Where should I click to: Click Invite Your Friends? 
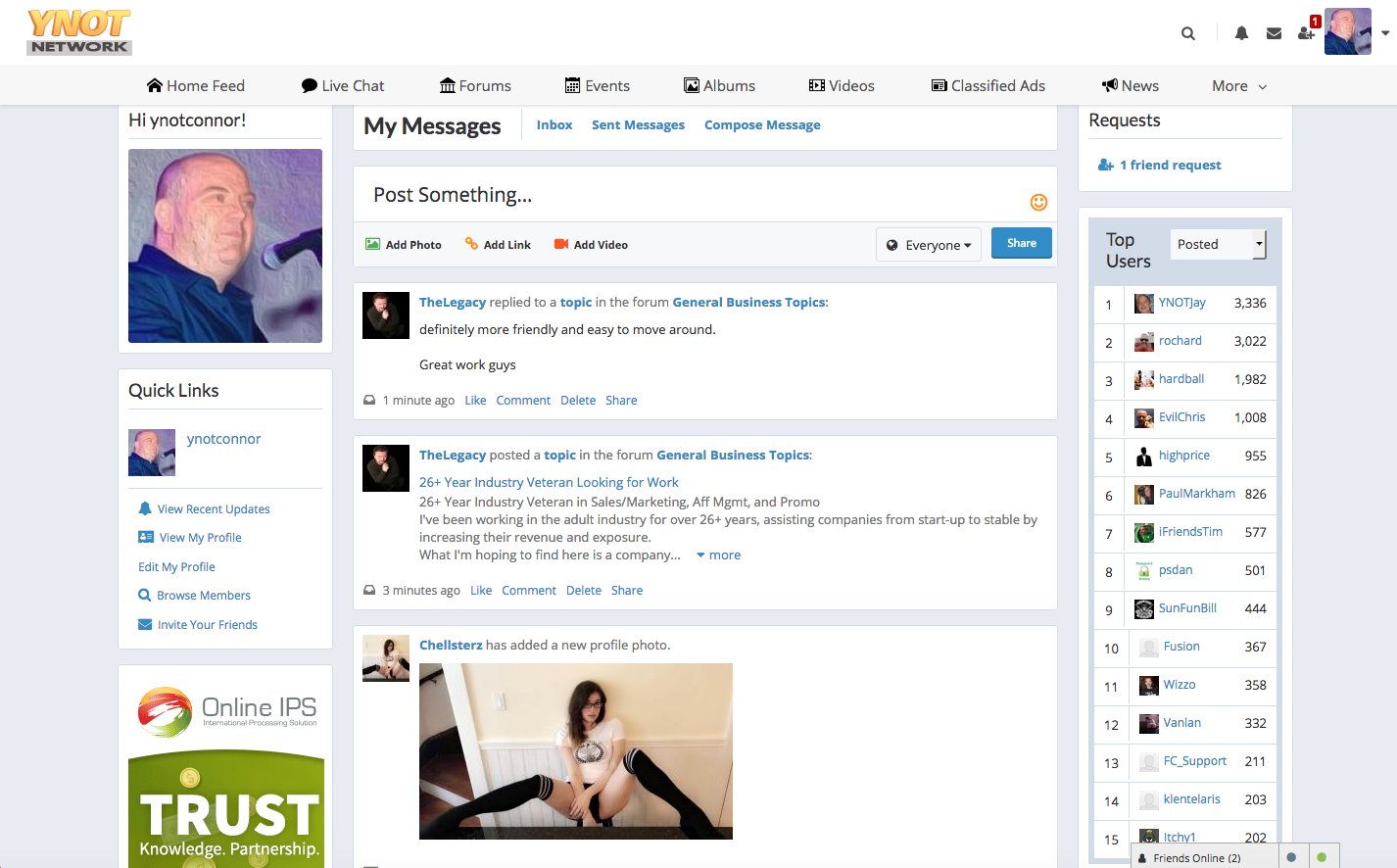tap(198, 624)
